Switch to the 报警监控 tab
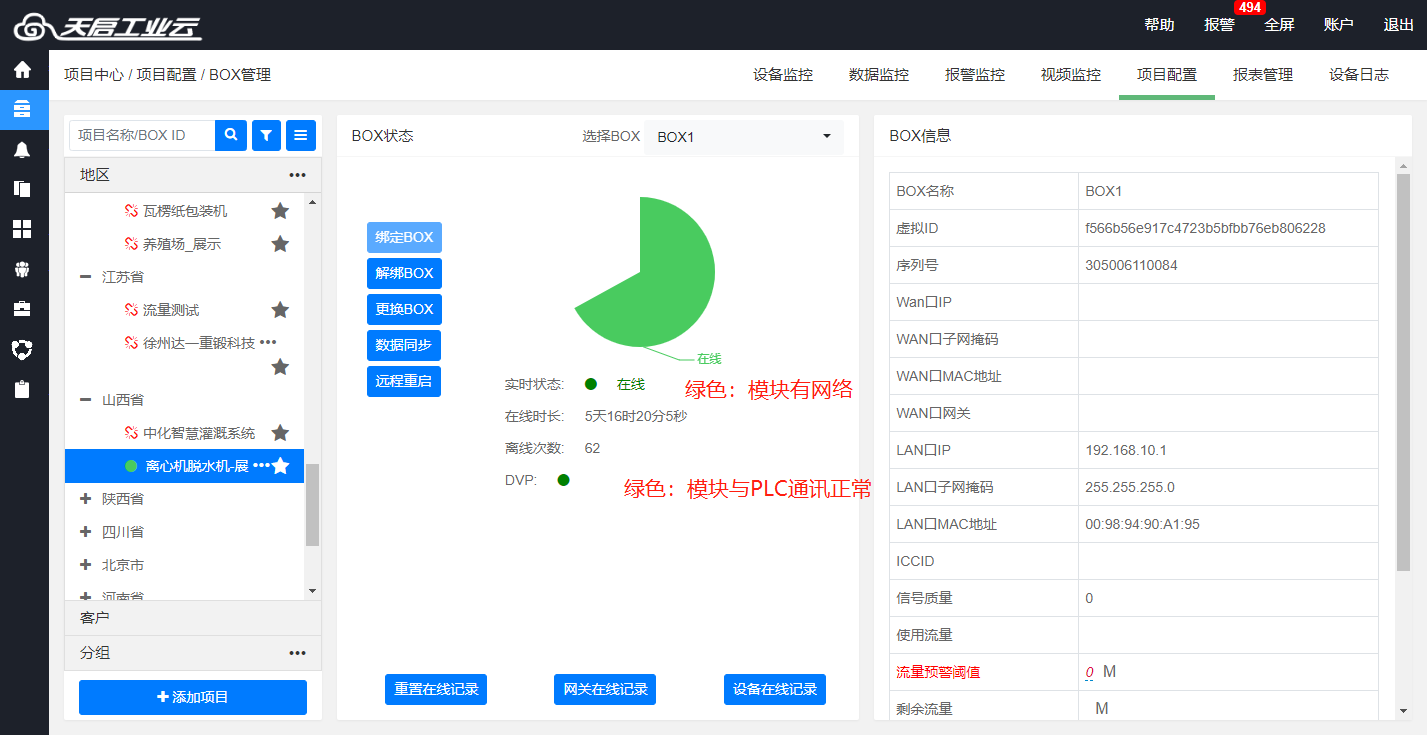 (975, 75)
